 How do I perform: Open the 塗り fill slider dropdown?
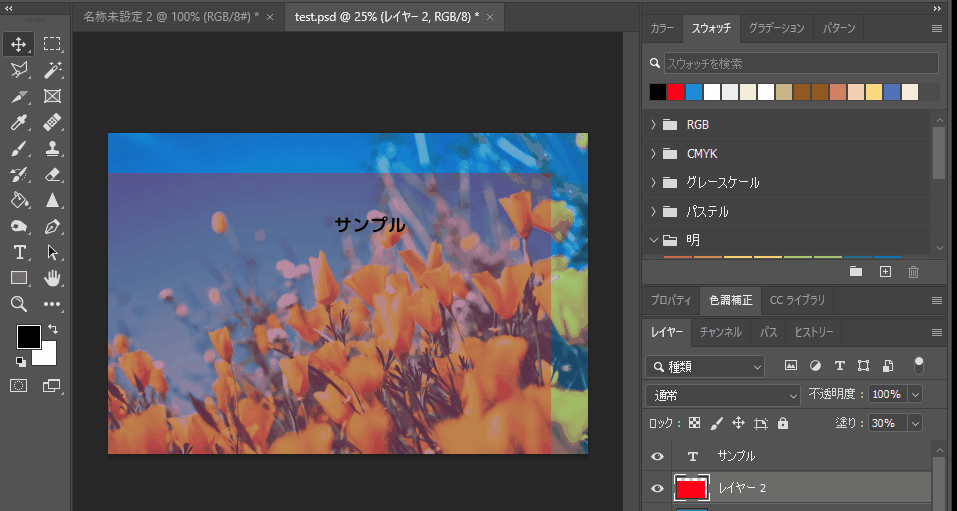[x=915, y=423]
